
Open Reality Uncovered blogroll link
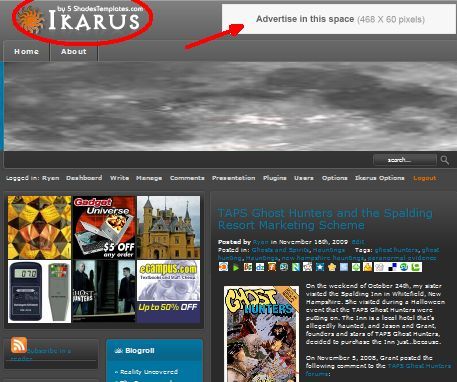(x=149, y=372)
